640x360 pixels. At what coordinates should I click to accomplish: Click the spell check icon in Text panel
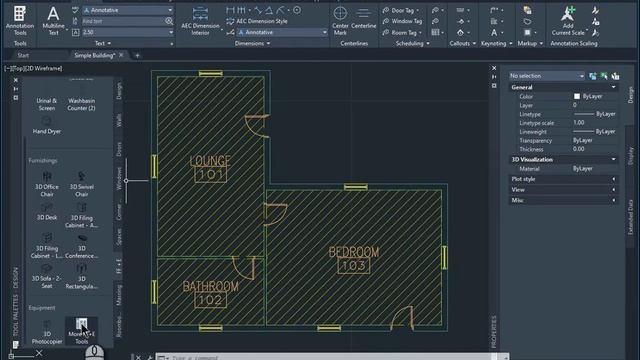(x=75, y=10)
